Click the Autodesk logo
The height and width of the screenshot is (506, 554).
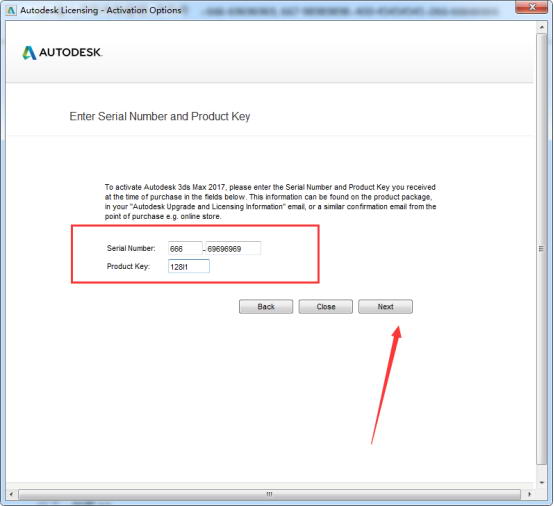pos(62,53)
